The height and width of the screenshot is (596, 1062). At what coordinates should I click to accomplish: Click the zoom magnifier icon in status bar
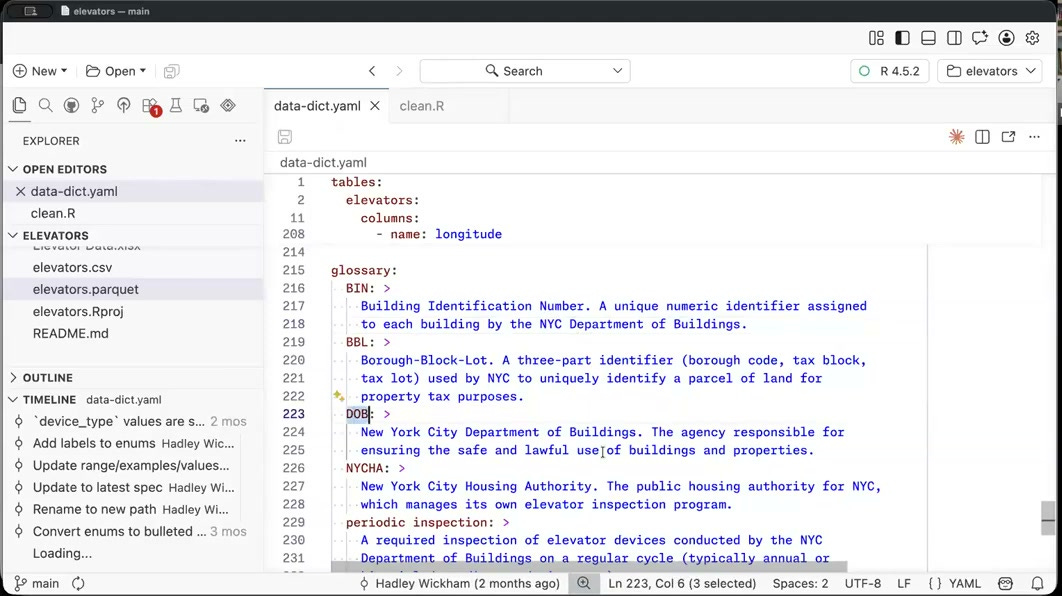[x=583, y=583]
